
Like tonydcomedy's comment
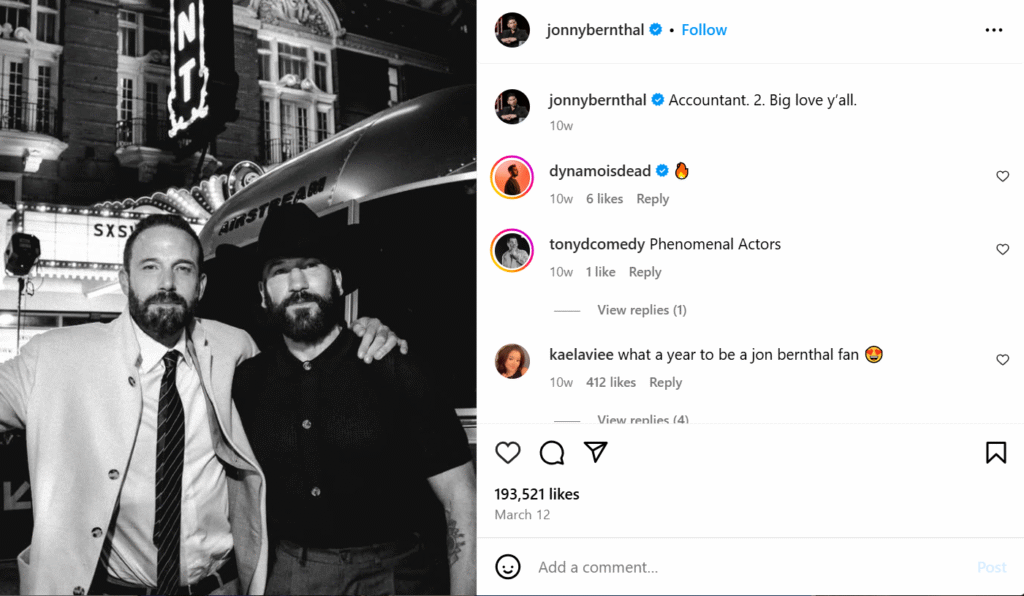(x=1002, y=250)
